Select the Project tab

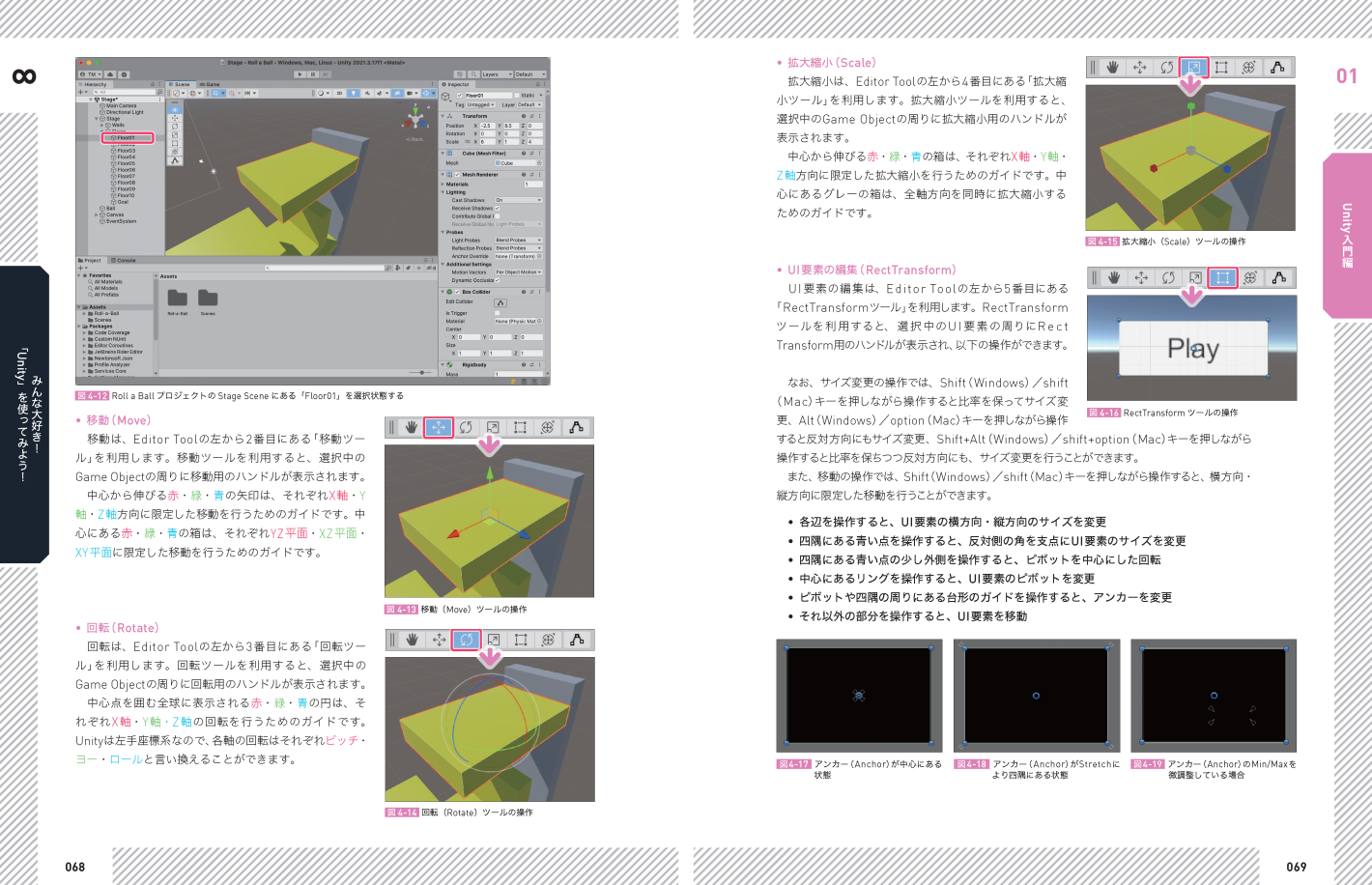92,260
